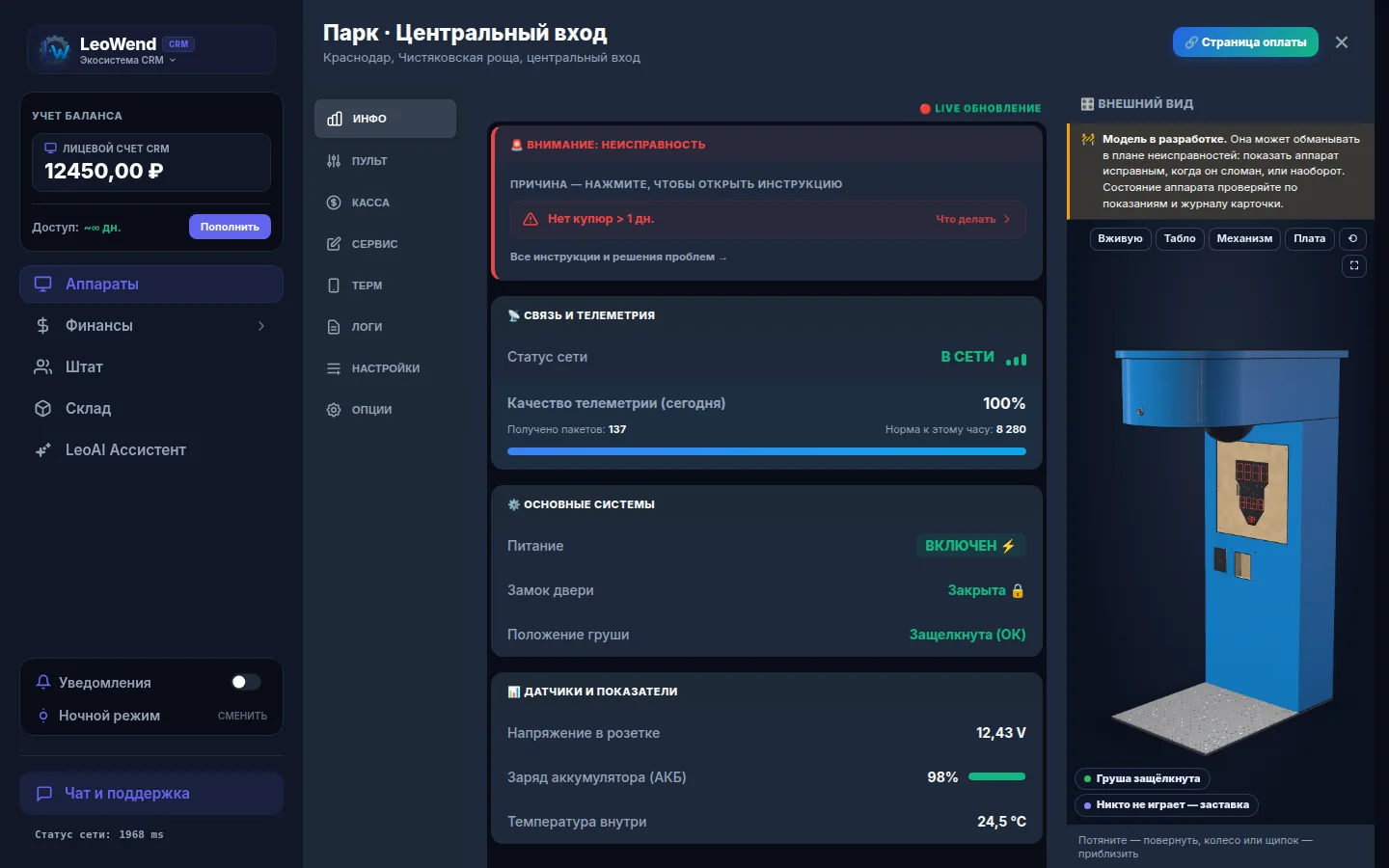
Task: Click the Страница оплаты button
Action: pyautogui.click(x=1245, y=42)
